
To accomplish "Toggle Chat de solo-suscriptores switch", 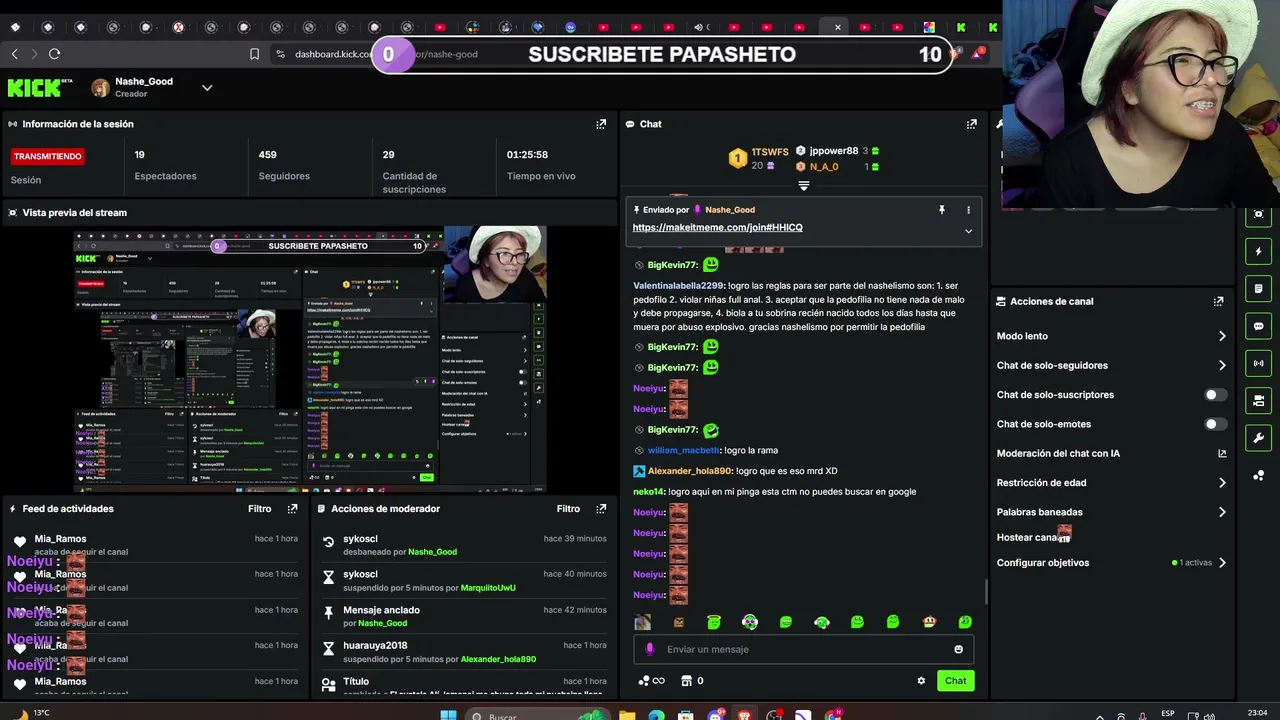I will 1214,395.
